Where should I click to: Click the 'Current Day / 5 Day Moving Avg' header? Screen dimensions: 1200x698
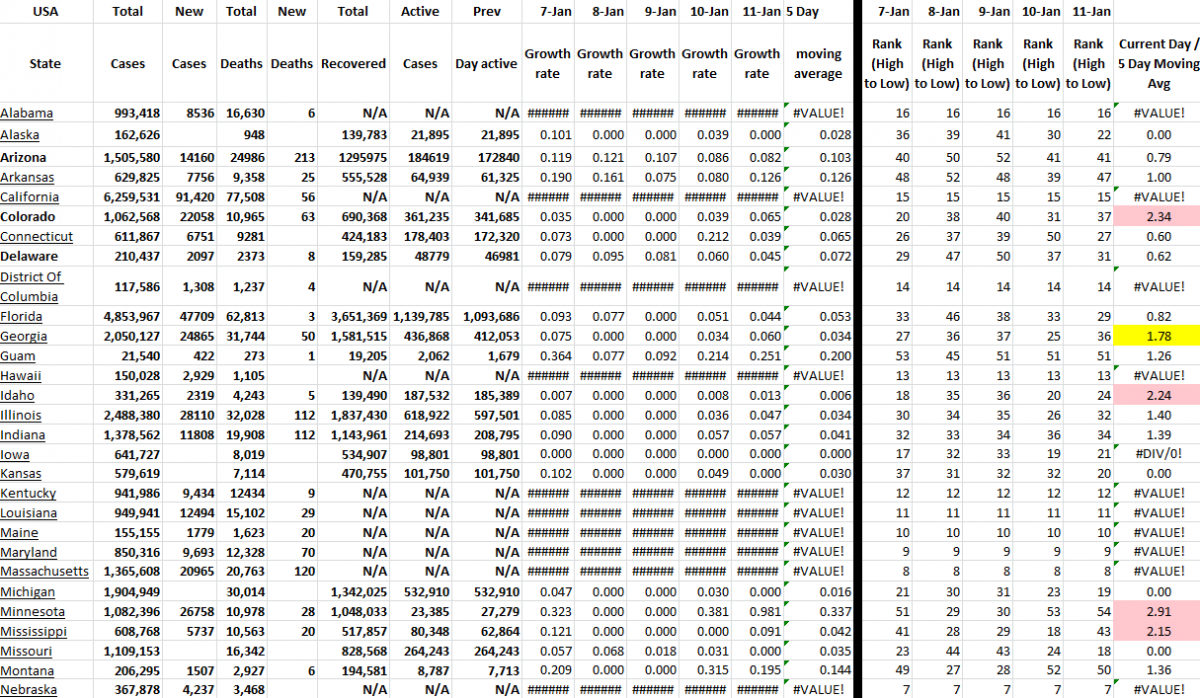[1158, 63]
